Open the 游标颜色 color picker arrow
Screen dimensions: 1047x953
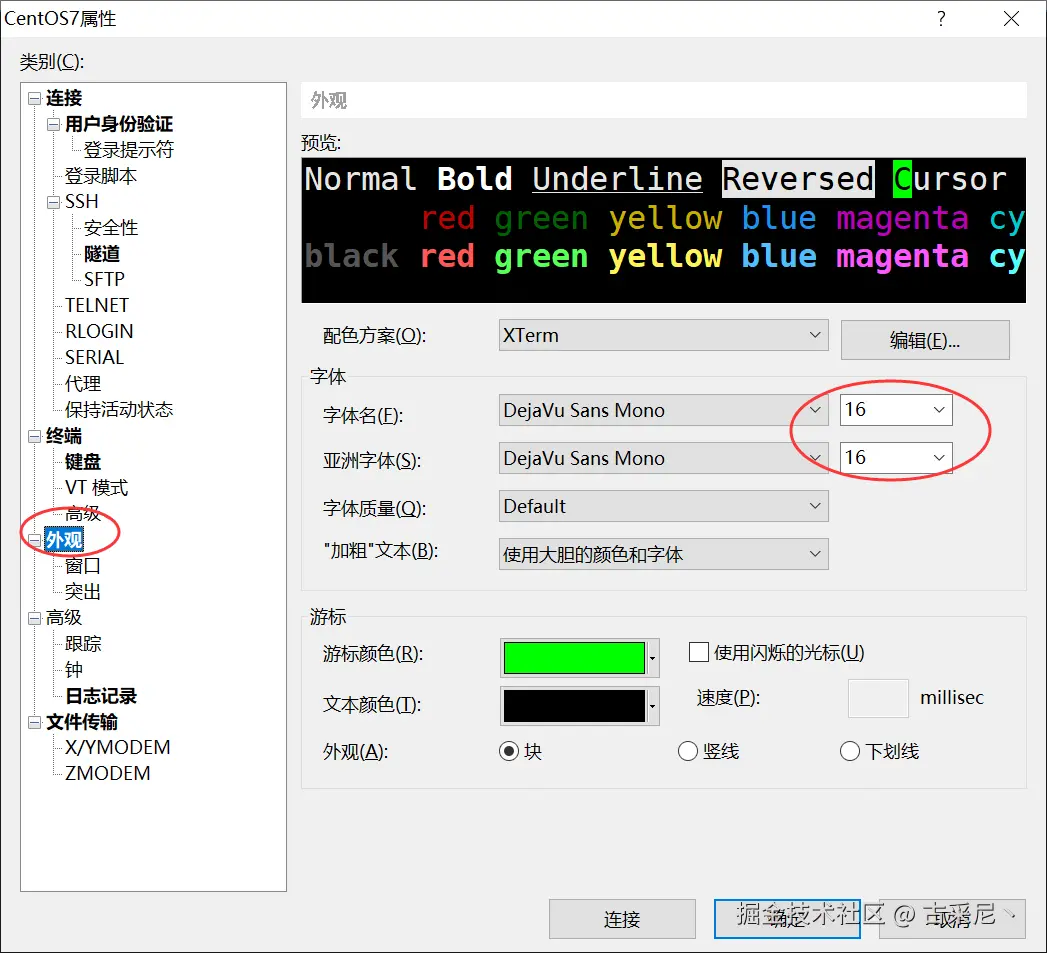[x=653, y=658]
